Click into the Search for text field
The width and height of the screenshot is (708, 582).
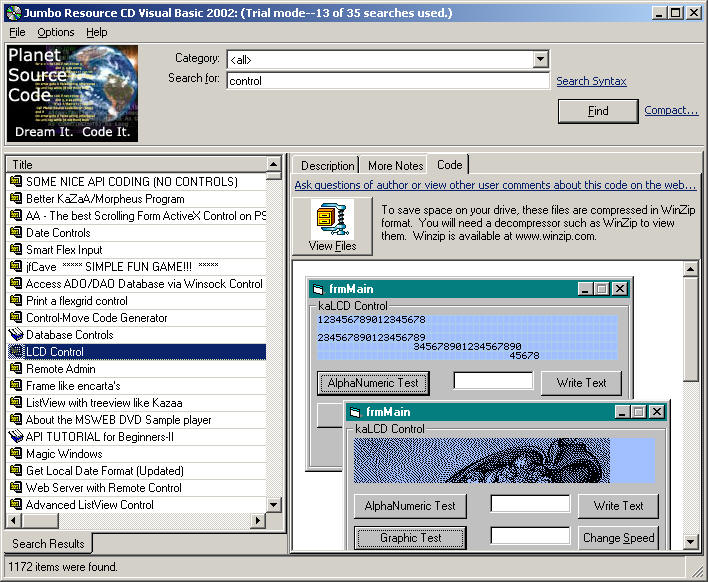[x=388, y=81]
